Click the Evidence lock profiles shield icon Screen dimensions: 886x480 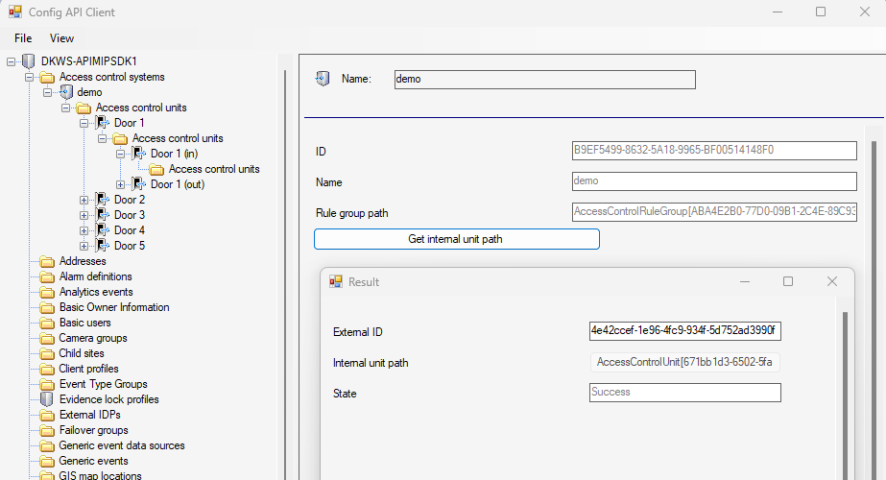pyautogui.click(x=47, y=399)
